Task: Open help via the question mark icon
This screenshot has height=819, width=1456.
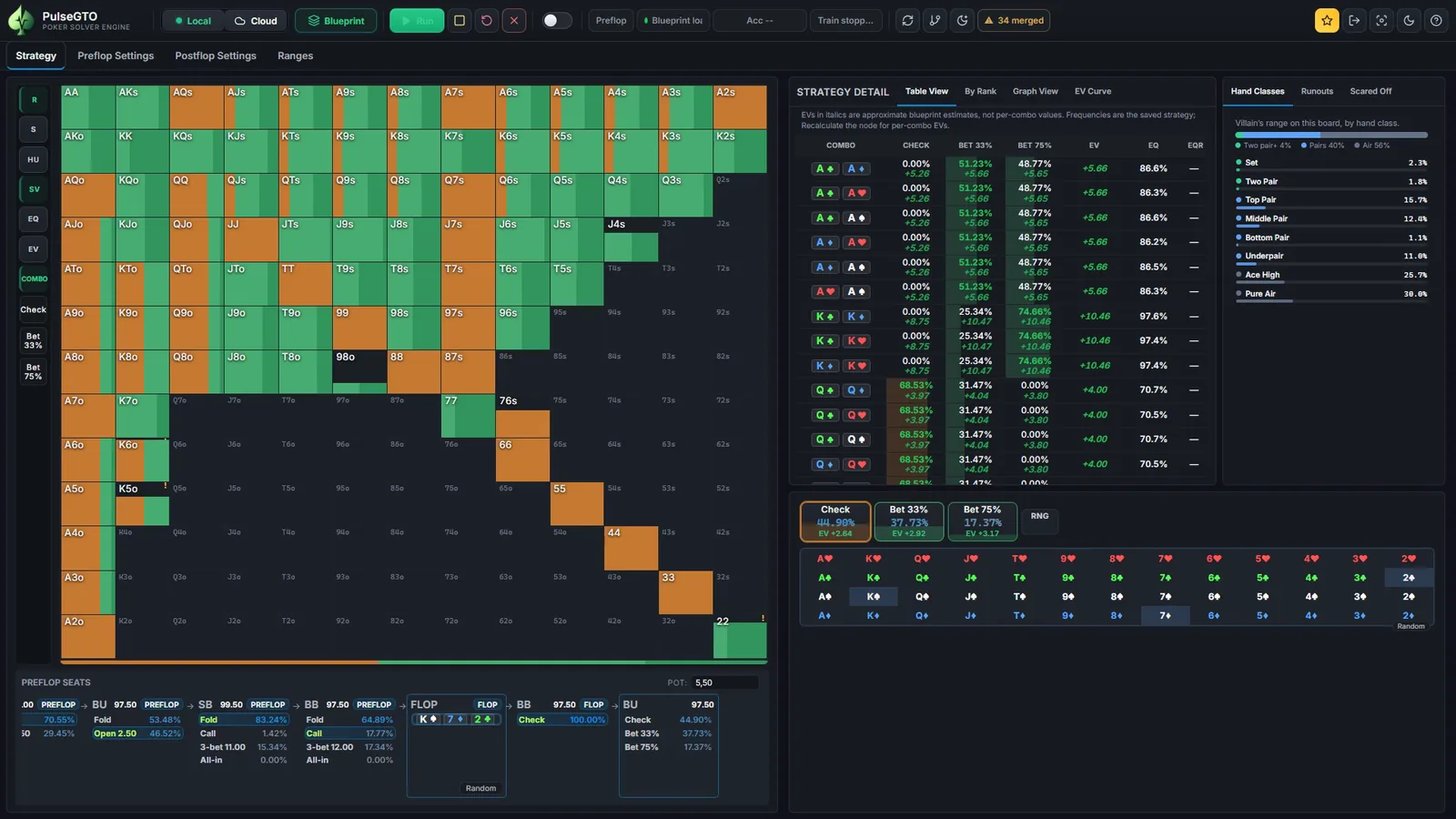Action: pyautogui.click(x=1436, y=20)
